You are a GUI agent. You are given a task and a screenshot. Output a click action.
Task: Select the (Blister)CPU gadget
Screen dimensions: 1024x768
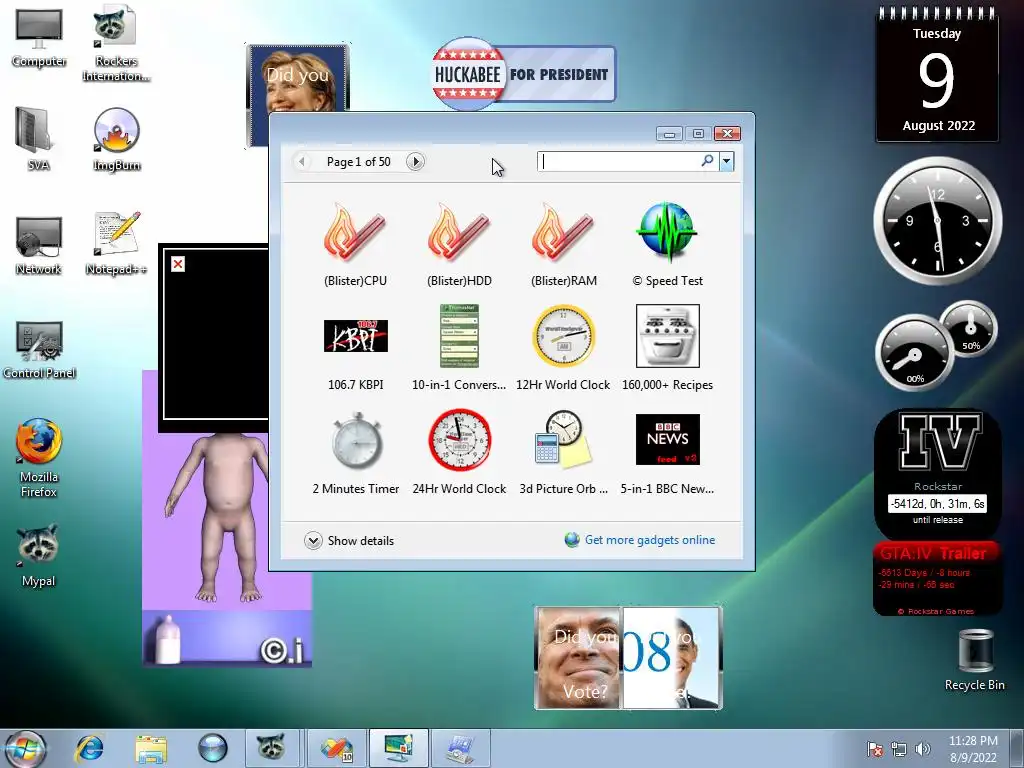pyautogui.click(x=355, y=245)
